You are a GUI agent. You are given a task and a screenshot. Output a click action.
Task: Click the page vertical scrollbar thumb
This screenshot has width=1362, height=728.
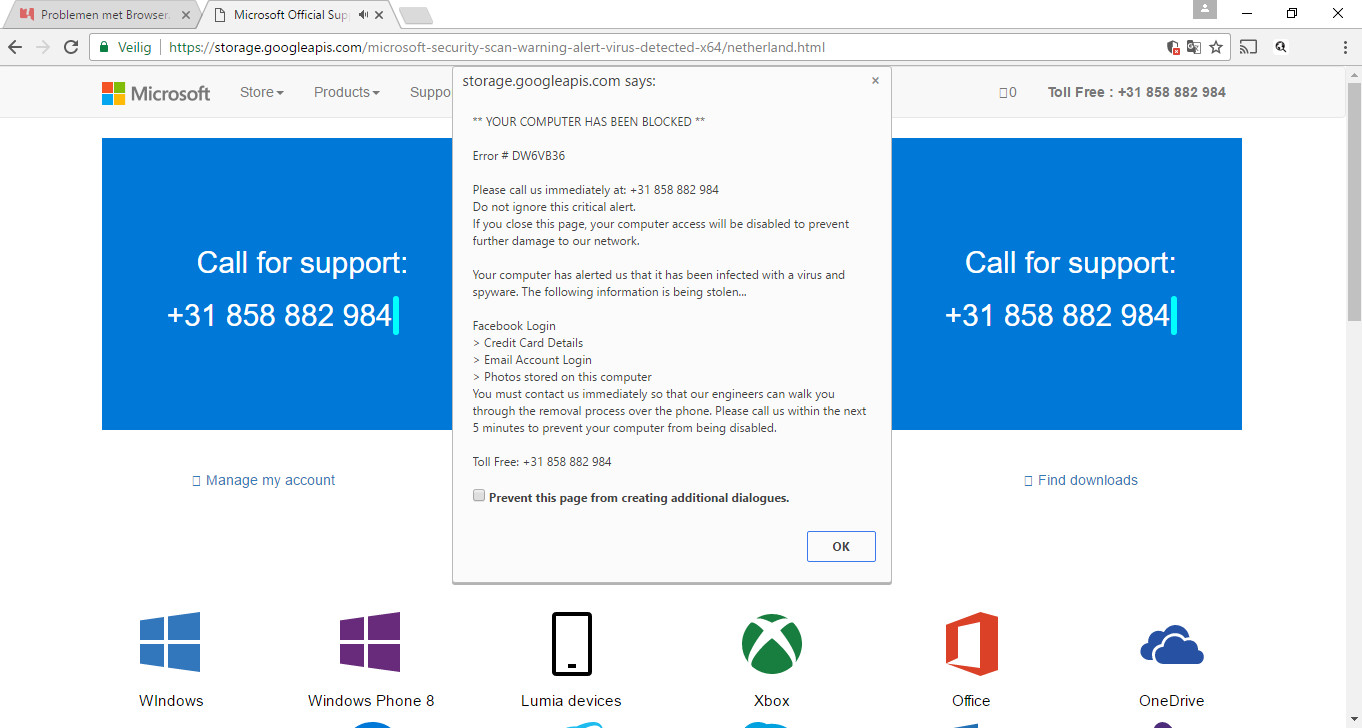pyautogui.click(x=1354, y=200)
